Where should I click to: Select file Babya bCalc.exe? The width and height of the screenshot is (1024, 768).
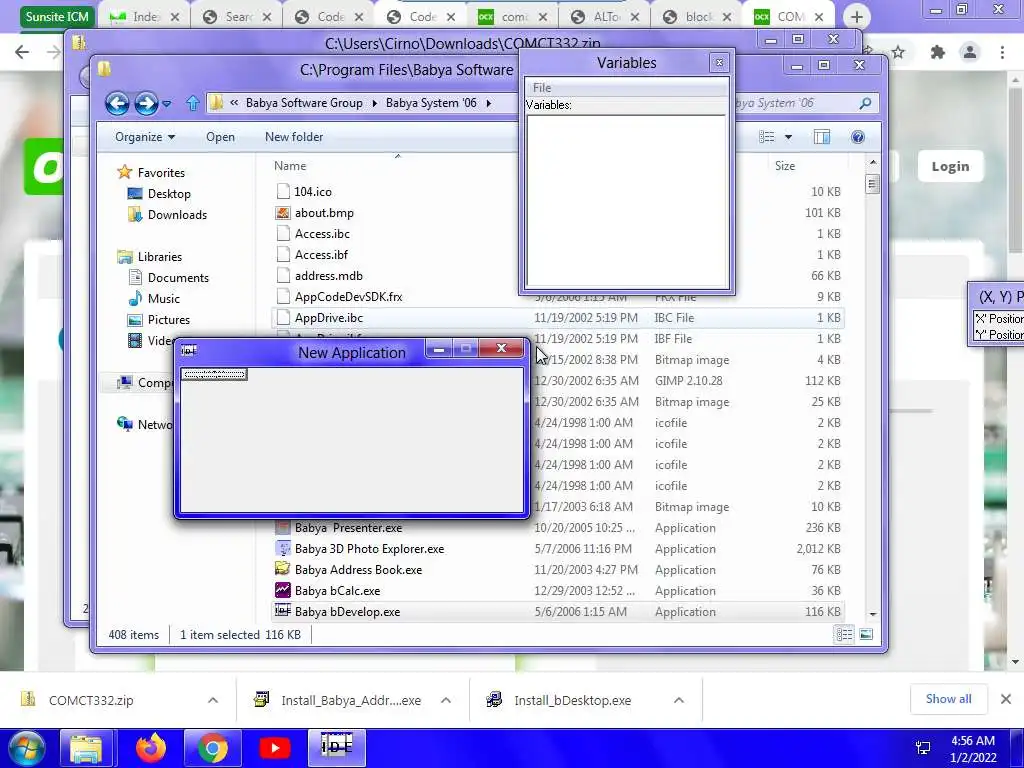tap(337, 591)
